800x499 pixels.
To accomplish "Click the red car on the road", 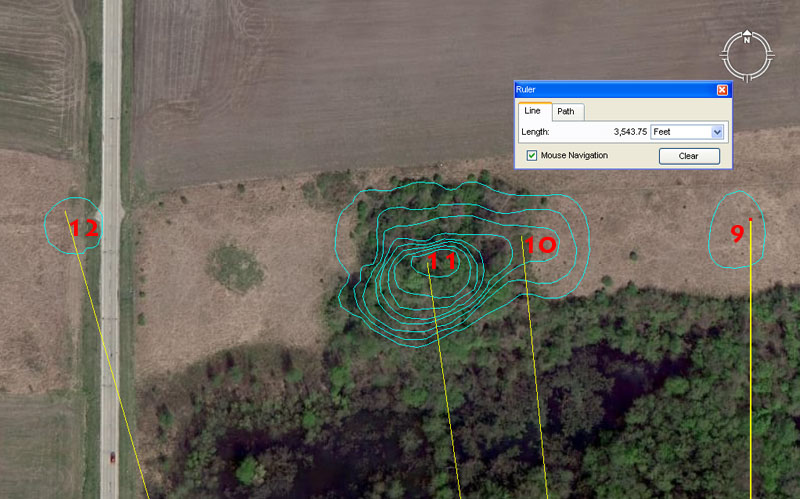I will coord(112,457).
